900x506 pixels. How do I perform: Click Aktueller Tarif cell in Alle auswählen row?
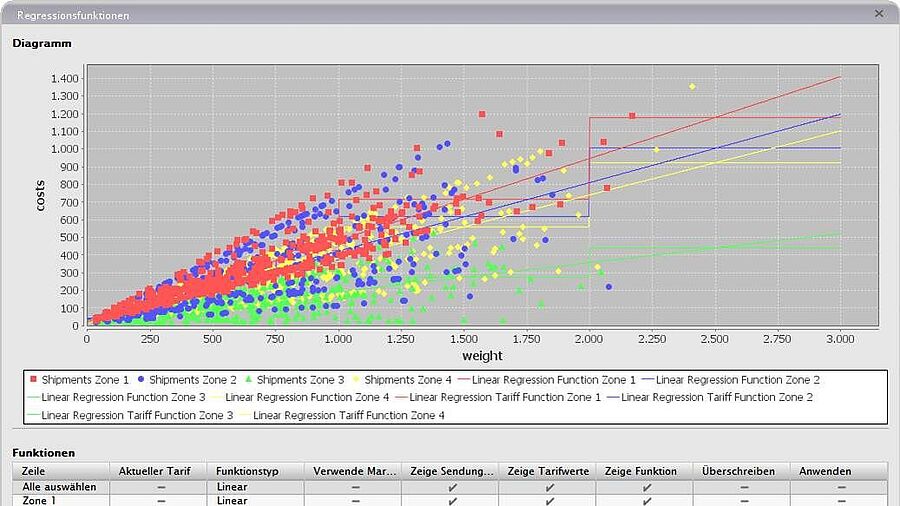click(160, 487)
